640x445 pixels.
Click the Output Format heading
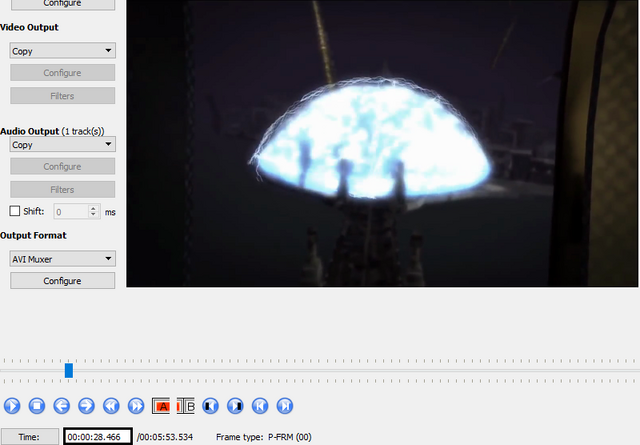[x=33, y=236]
